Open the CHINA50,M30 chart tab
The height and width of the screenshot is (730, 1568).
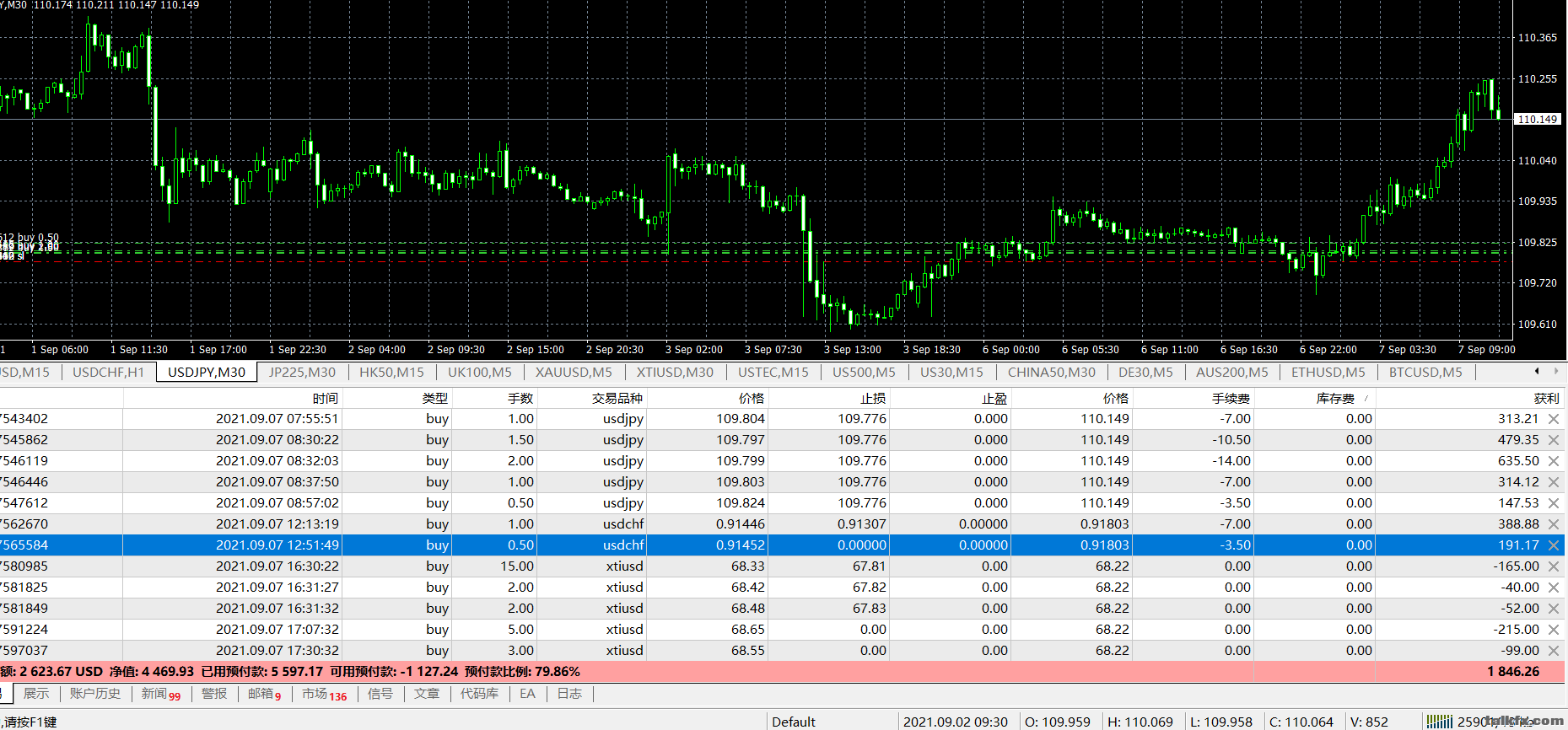coord(1051,372)
